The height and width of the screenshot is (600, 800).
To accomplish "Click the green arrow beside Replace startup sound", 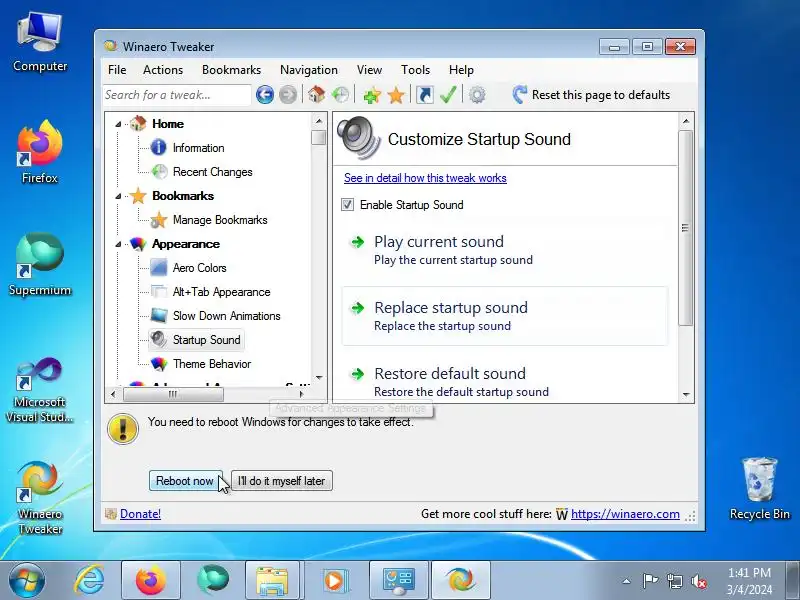I will (x=358, y=308).
